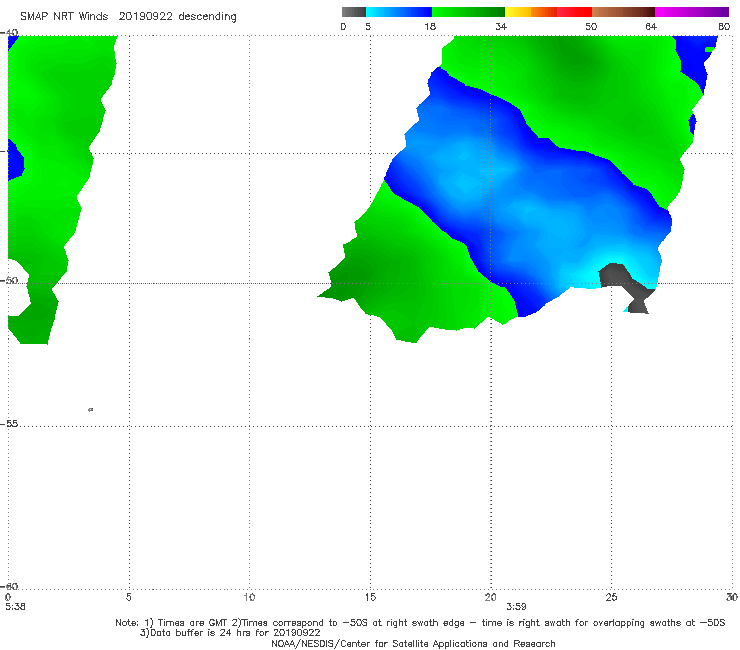
Task: Click the '-55' latitude axis label
Action: pos(9,424)
